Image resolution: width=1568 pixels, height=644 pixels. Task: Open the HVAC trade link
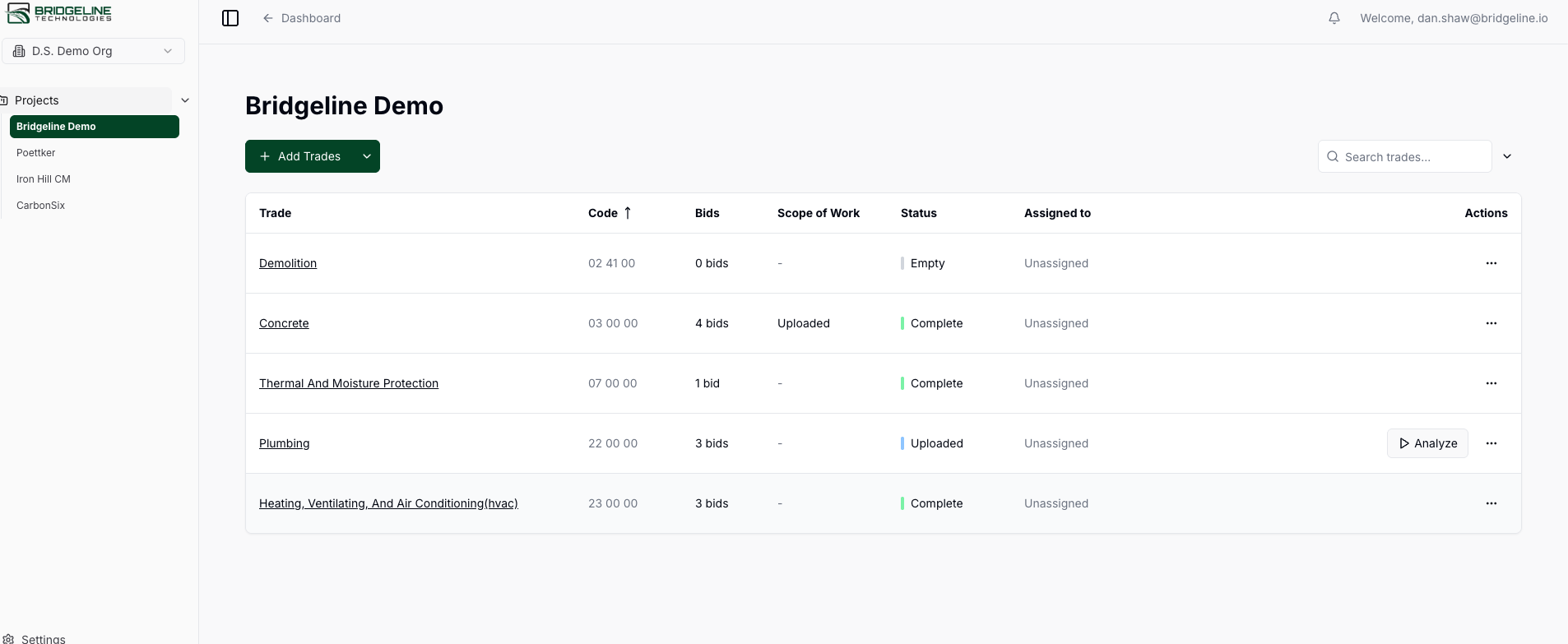pyautogui.click(x=388, y=503)
